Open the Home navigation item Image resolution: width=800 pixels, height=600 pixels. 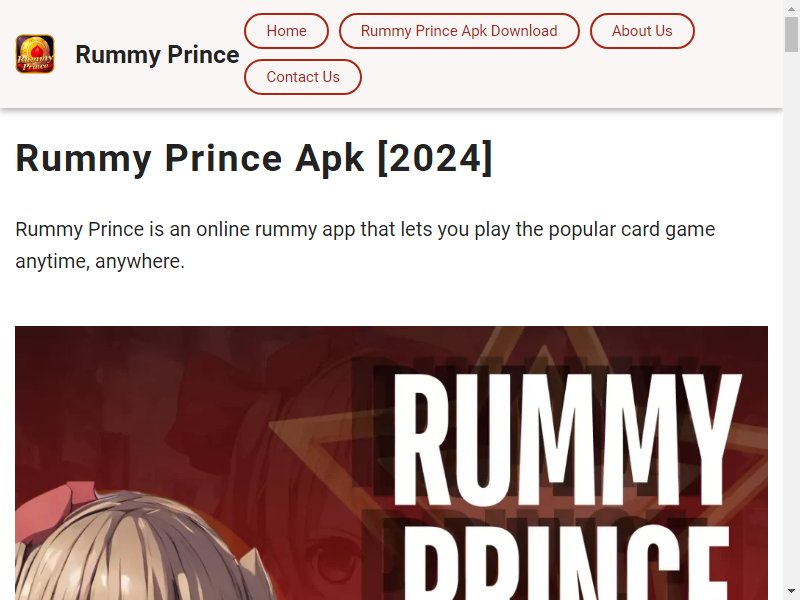[x=286, y=31]
